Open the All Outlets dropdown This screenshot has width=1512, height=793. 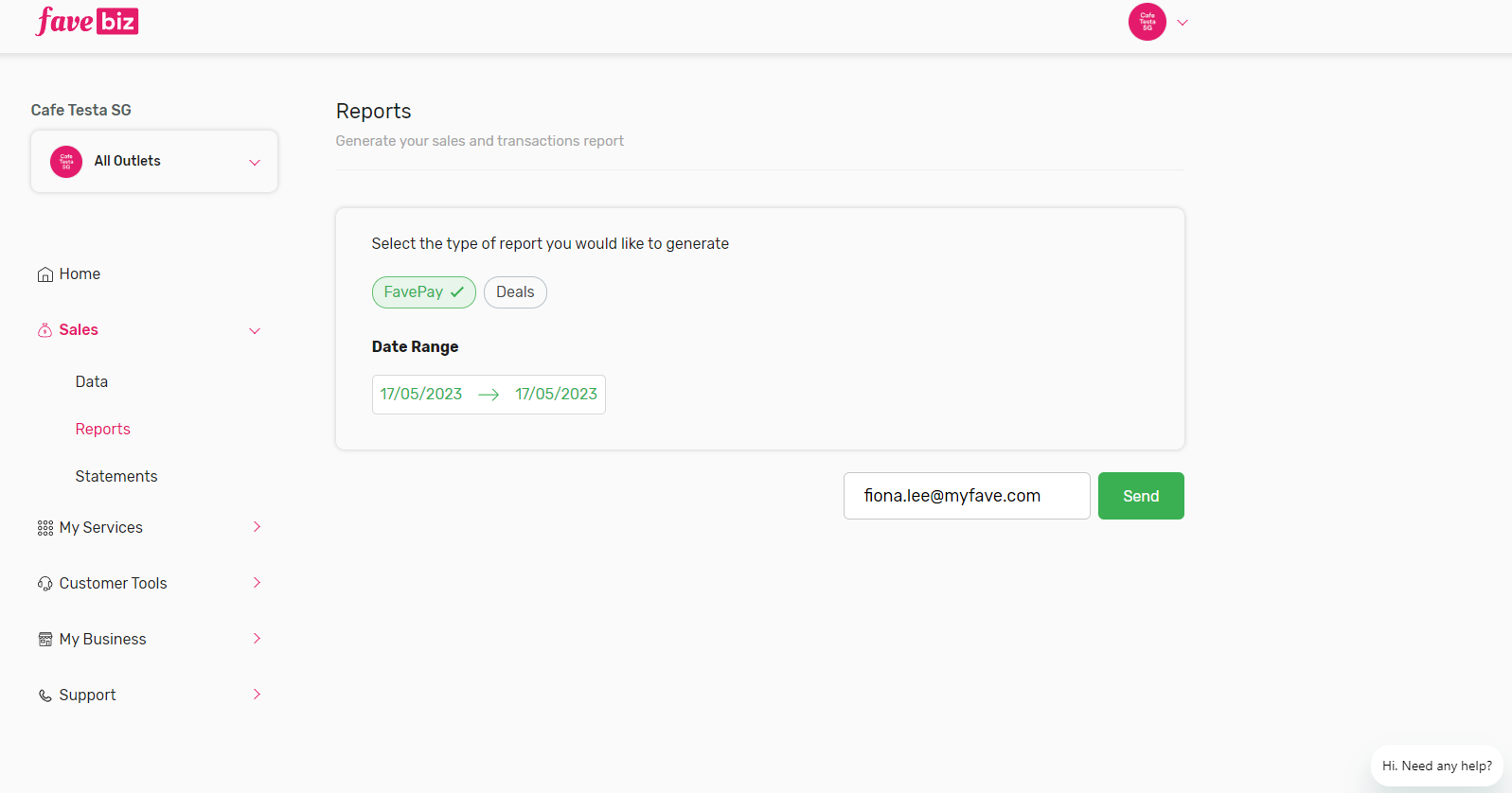coord(154,162)
